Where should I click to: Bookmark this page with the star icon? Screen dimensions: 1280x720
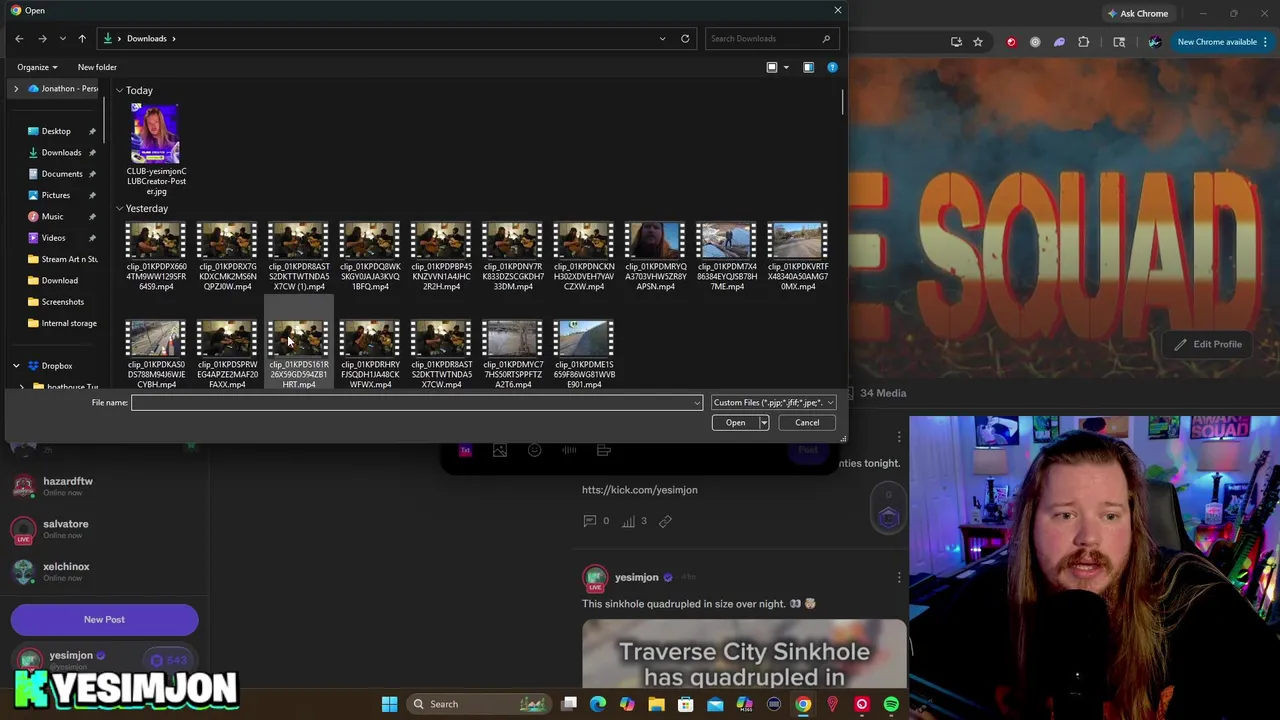coord(978,42)
